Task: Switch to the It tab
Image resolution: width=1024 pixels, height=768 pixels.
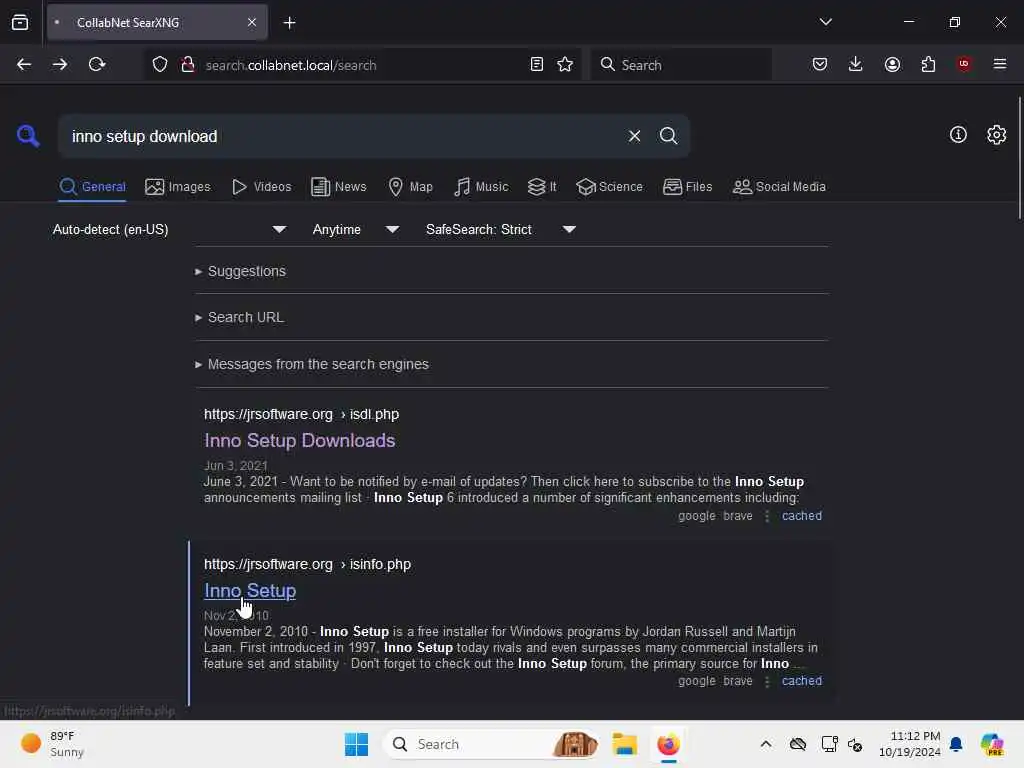Action: click(x=542, y=187)
